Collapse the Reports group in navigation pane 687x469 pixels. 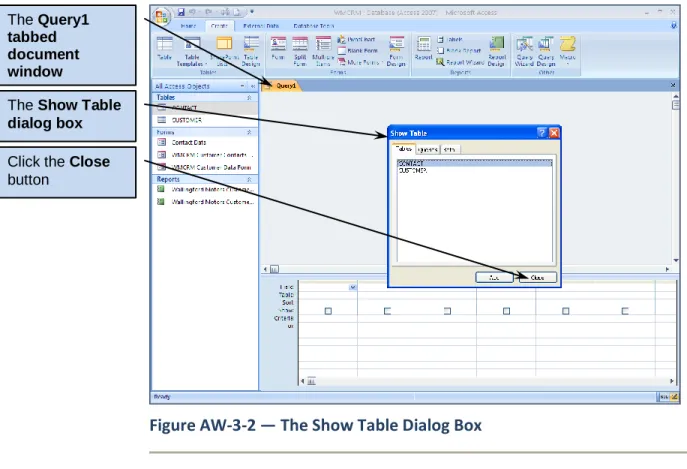(x=249, y=179)
